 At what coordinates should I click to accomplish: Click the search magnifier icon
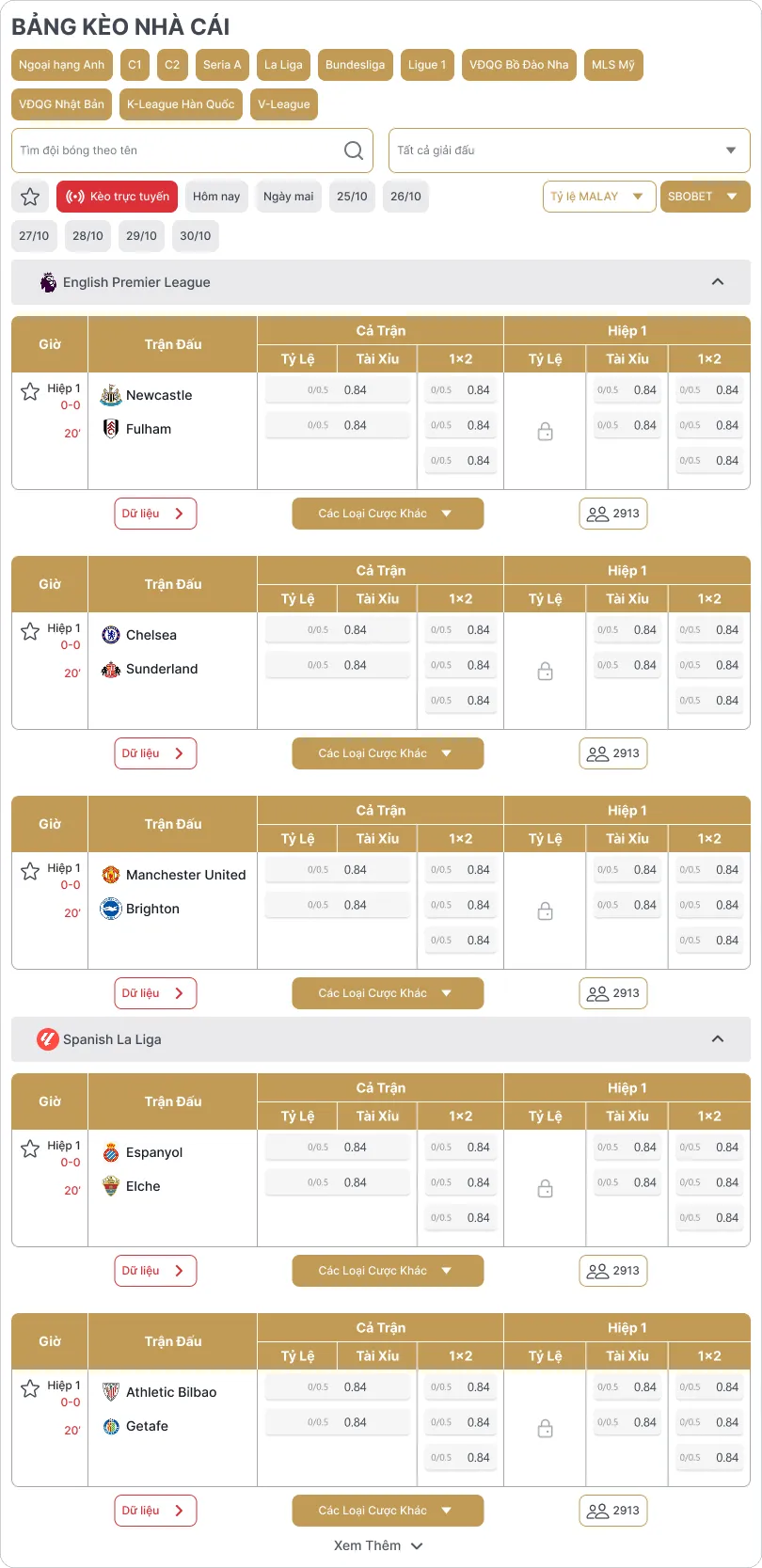tap(354, 150)
